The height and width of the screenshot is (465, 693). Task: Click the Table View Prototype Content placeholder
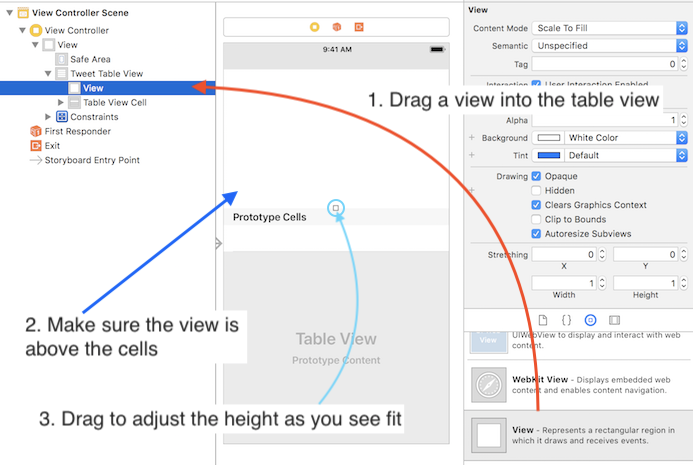(336, 349)
